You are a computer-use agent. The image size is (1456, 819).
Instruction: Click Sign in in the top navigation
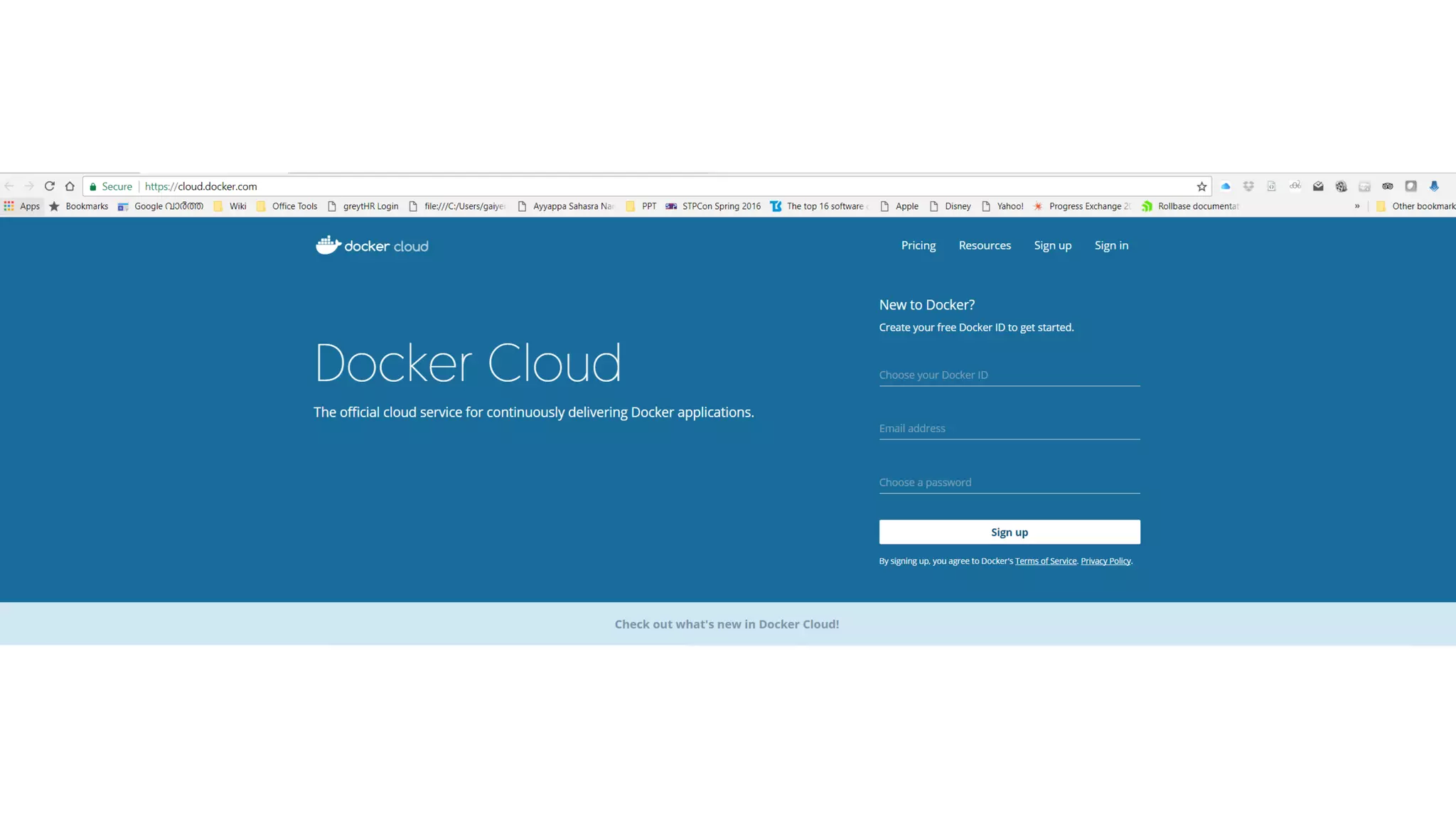click(1110, 245)
